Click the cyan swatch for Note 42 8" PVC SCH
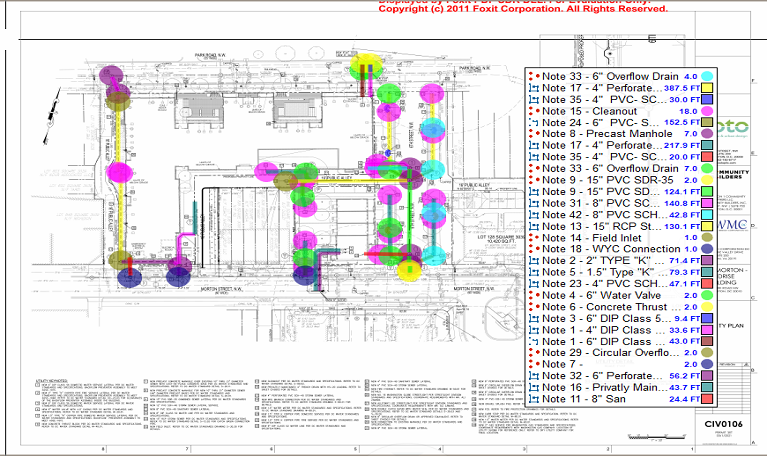 point(707,214)
